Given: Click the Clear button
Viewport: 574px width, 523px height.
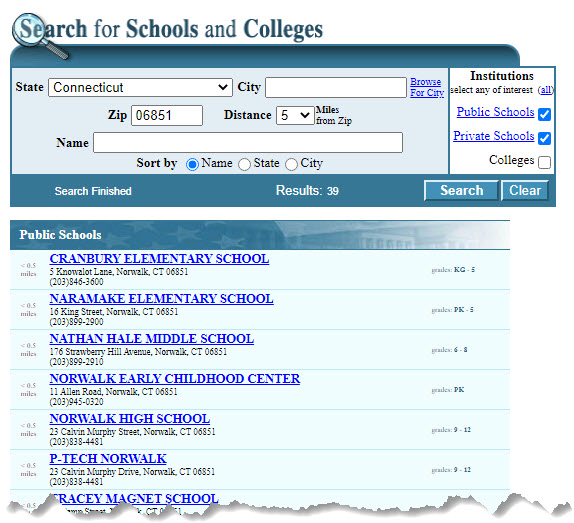Looking at the screenshot, I should point(525,190).
